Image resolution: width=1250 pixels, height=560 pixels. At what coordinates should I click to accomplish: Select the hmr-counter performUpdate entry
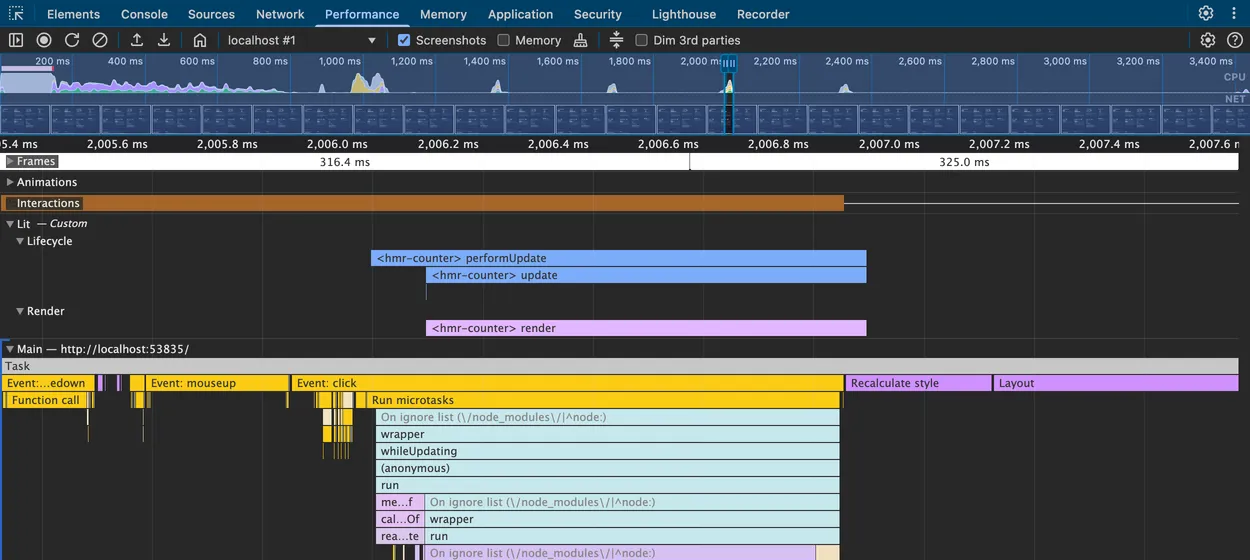point(618,258)
